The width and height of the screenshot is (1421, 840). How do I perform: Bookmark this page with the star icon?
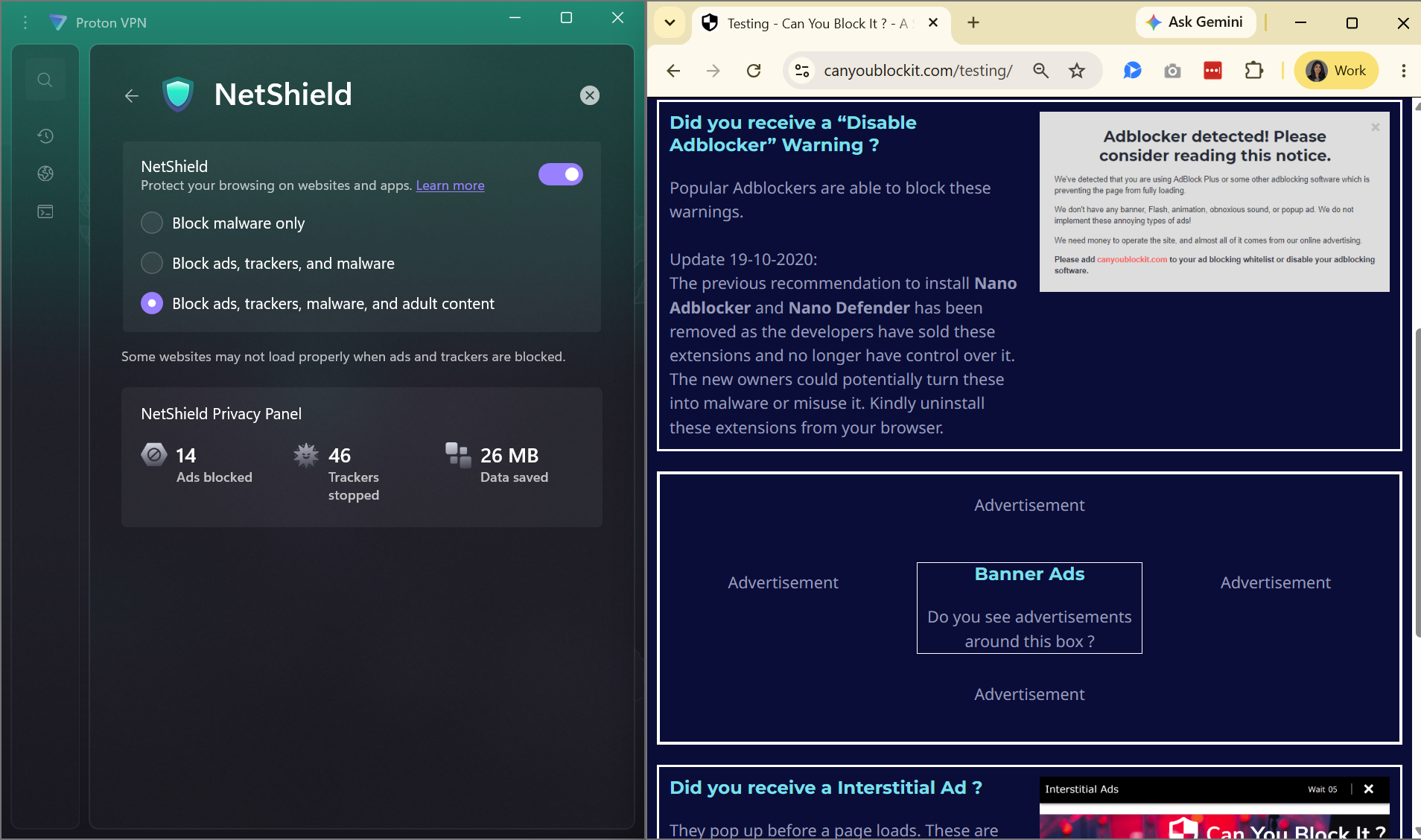coord(1077,71)
